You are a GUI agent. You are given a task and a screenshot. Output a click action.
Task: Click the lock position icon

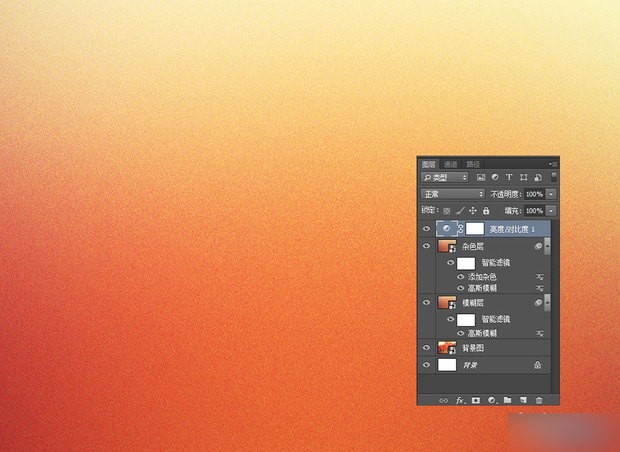[473, 211]
